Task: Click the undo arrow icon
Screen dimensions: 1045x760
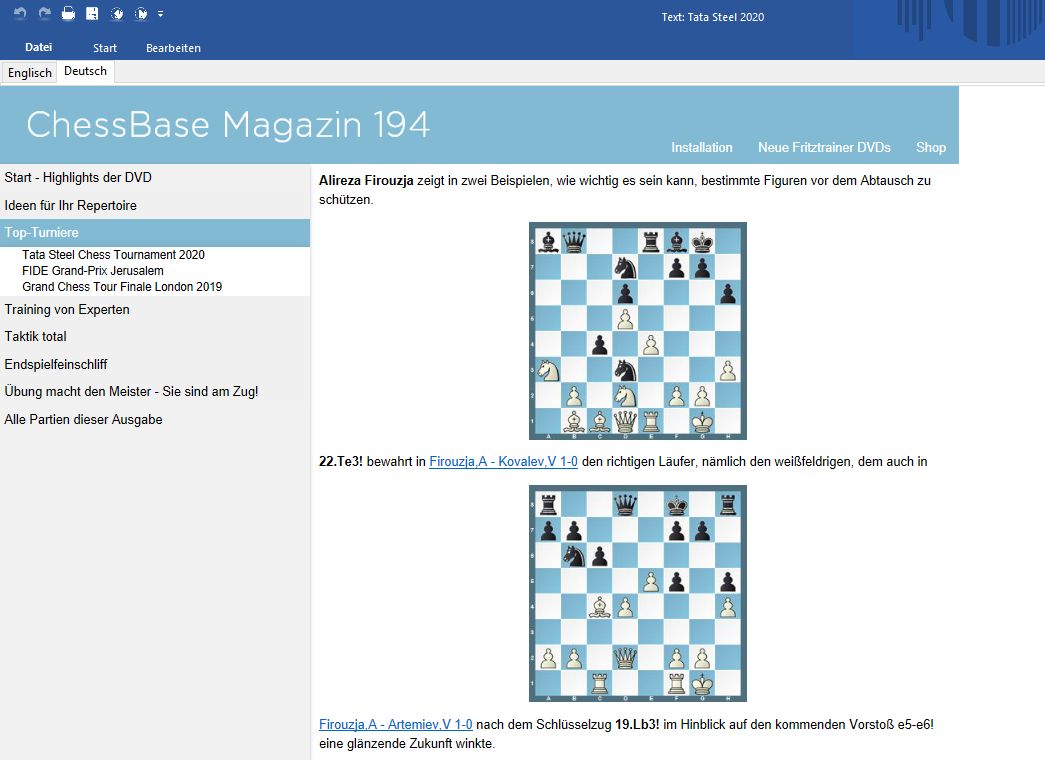Action: [x=20, y=14]
